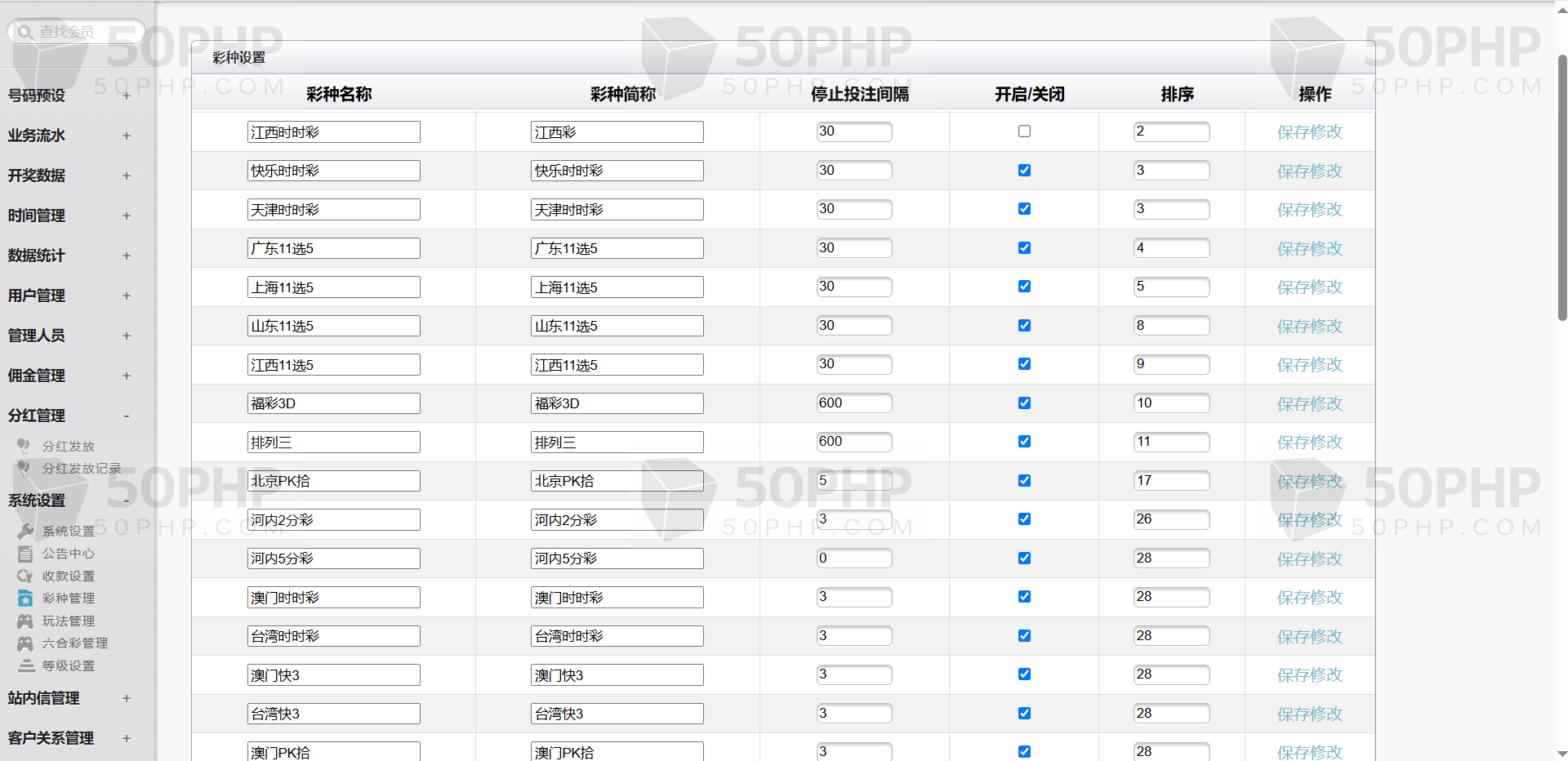1568x761 pixels.
Task: Open the 分红发放记录 menu item
Action: [x=81, y=469]
